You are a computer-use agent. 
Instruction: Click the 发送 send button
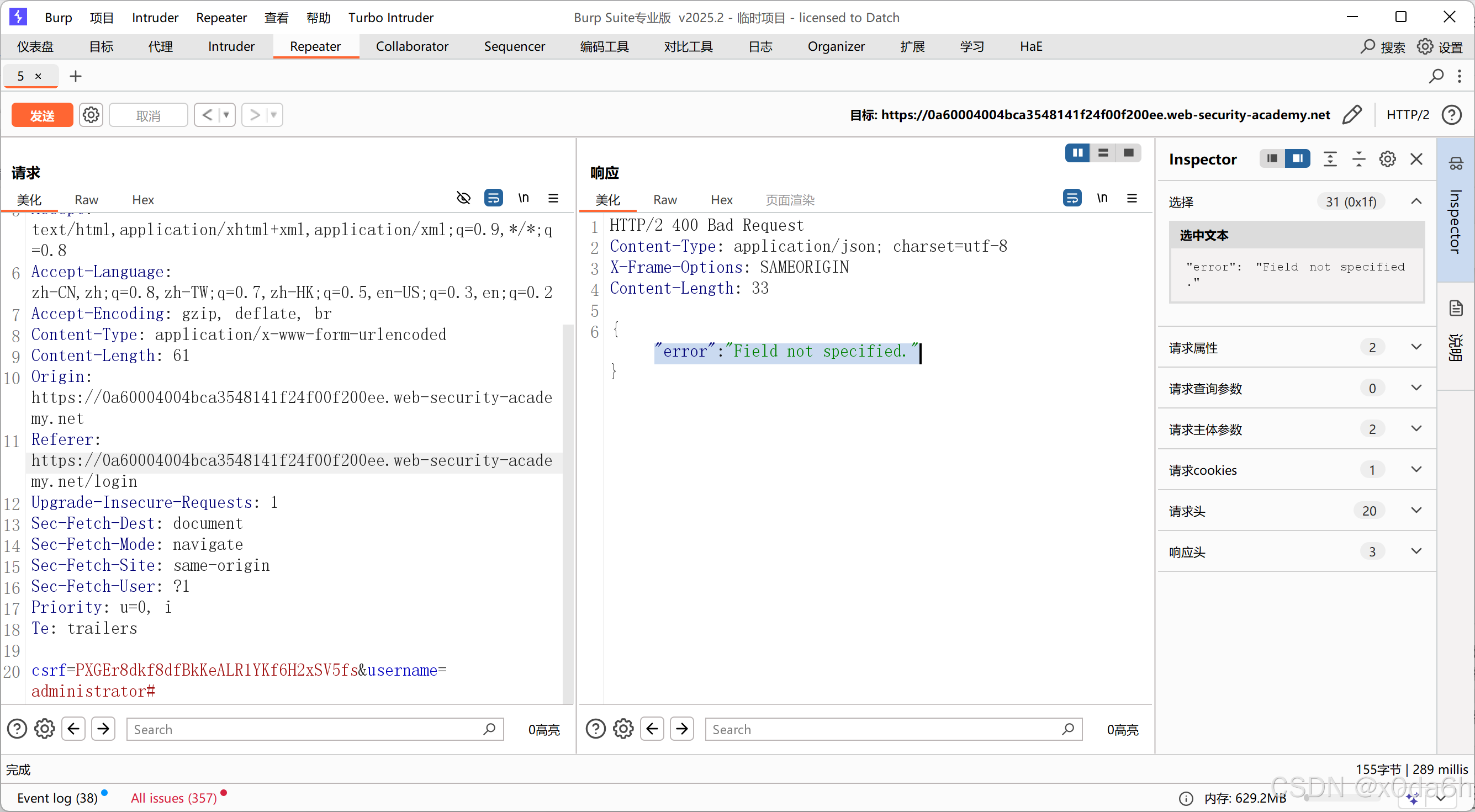pyautogui.click(x=42, y=114)
